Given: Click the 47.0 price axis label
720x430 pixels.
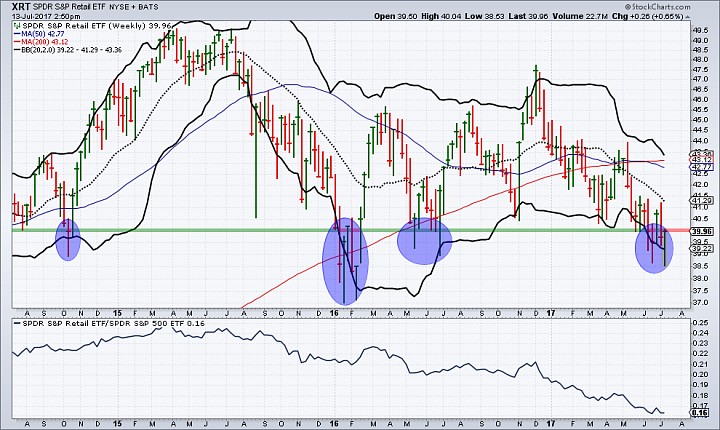Looking at the screenshot, I should coord(700,79).
